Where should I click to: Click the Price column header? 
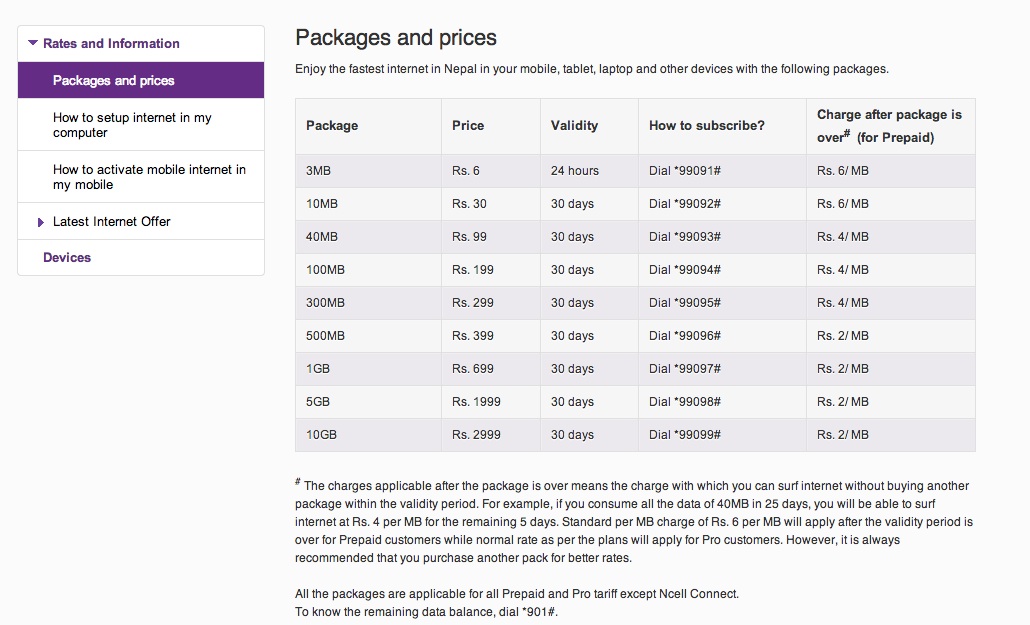tap(468, 126)
